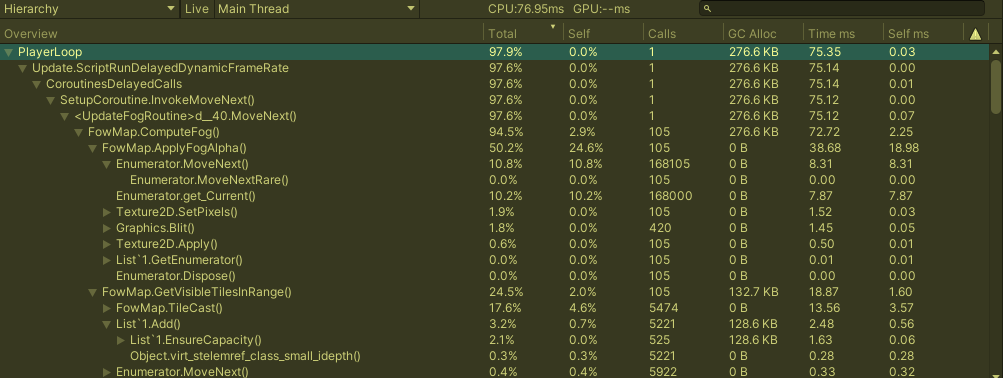This screenshot has height=378, width=1003.
Task: Click the profiler search field
Action: (841, 9)
